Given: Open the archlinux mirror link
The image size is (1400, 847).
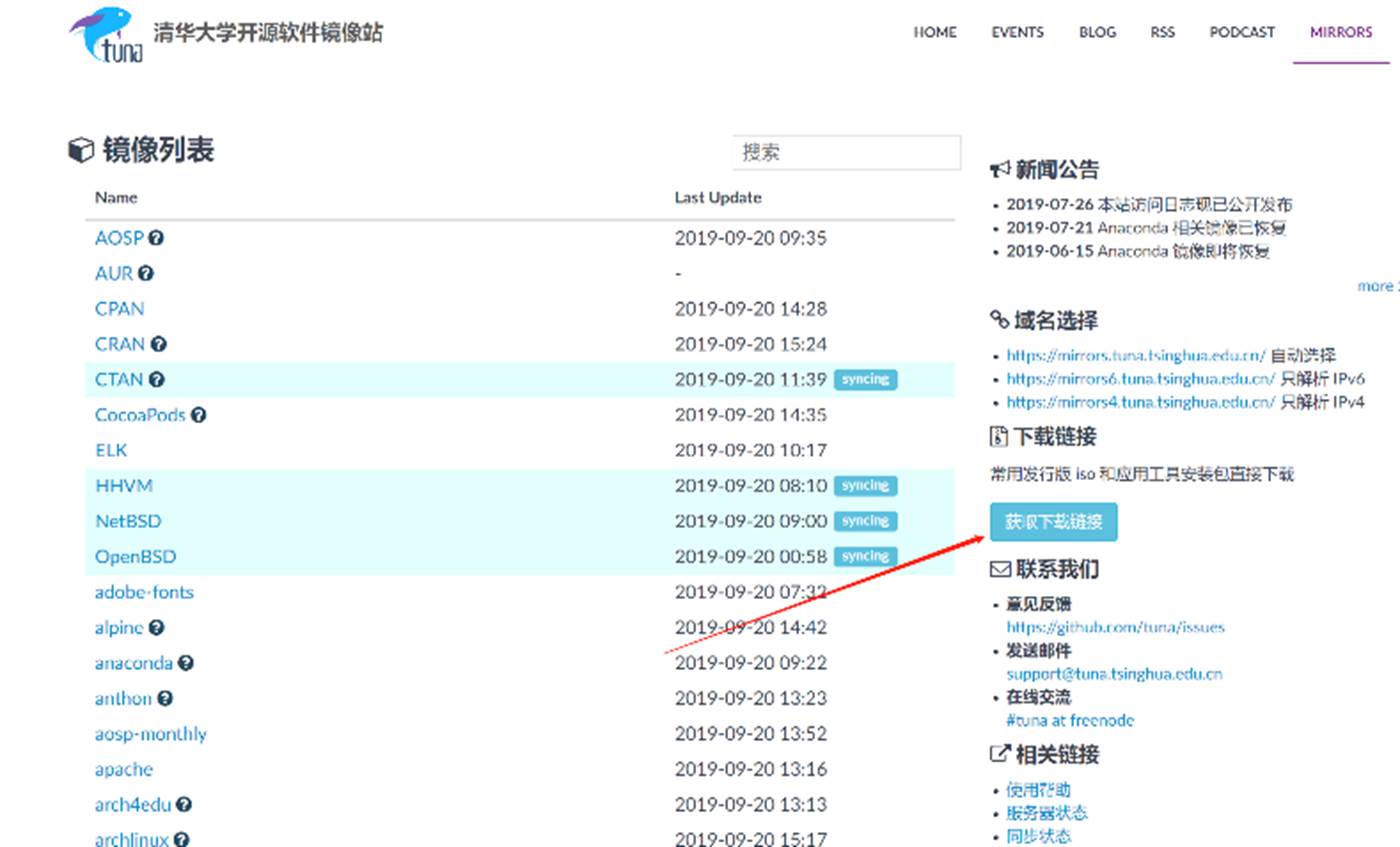Looking at the screenshot, I should [132, 840].
